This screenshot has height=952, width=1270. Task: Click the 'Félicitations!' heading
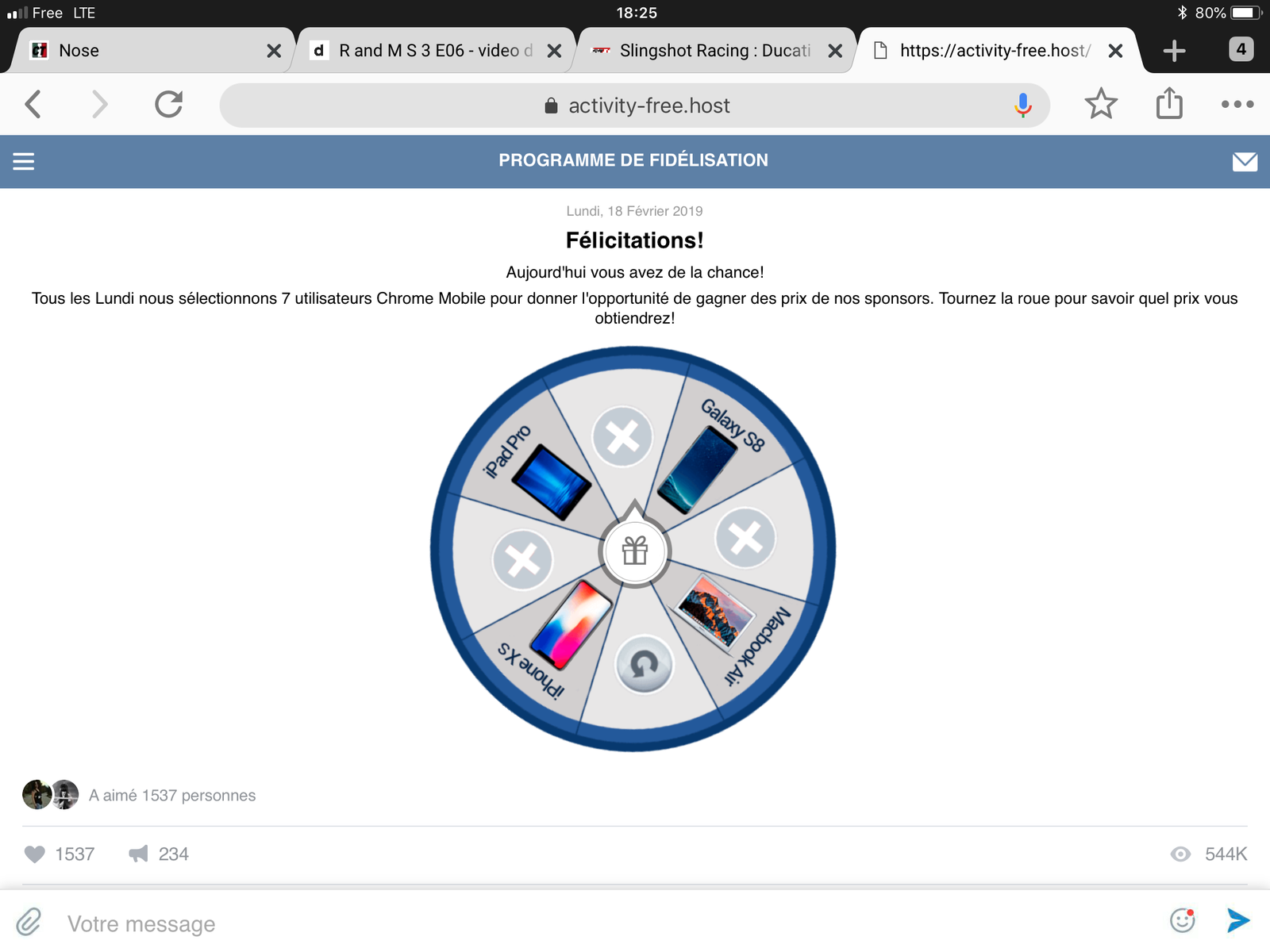click(x=635, y=240)
